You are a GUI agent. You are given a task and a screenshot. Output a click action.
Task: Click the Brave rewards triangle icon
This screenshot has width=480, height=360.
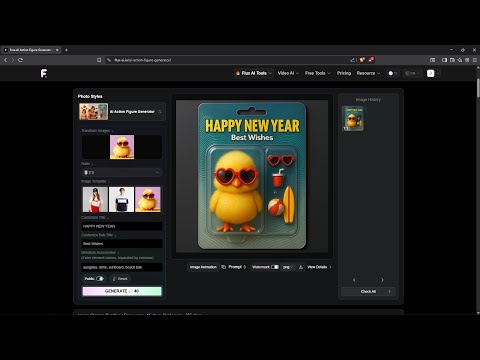pyautogui.click(x=371, y=60)
